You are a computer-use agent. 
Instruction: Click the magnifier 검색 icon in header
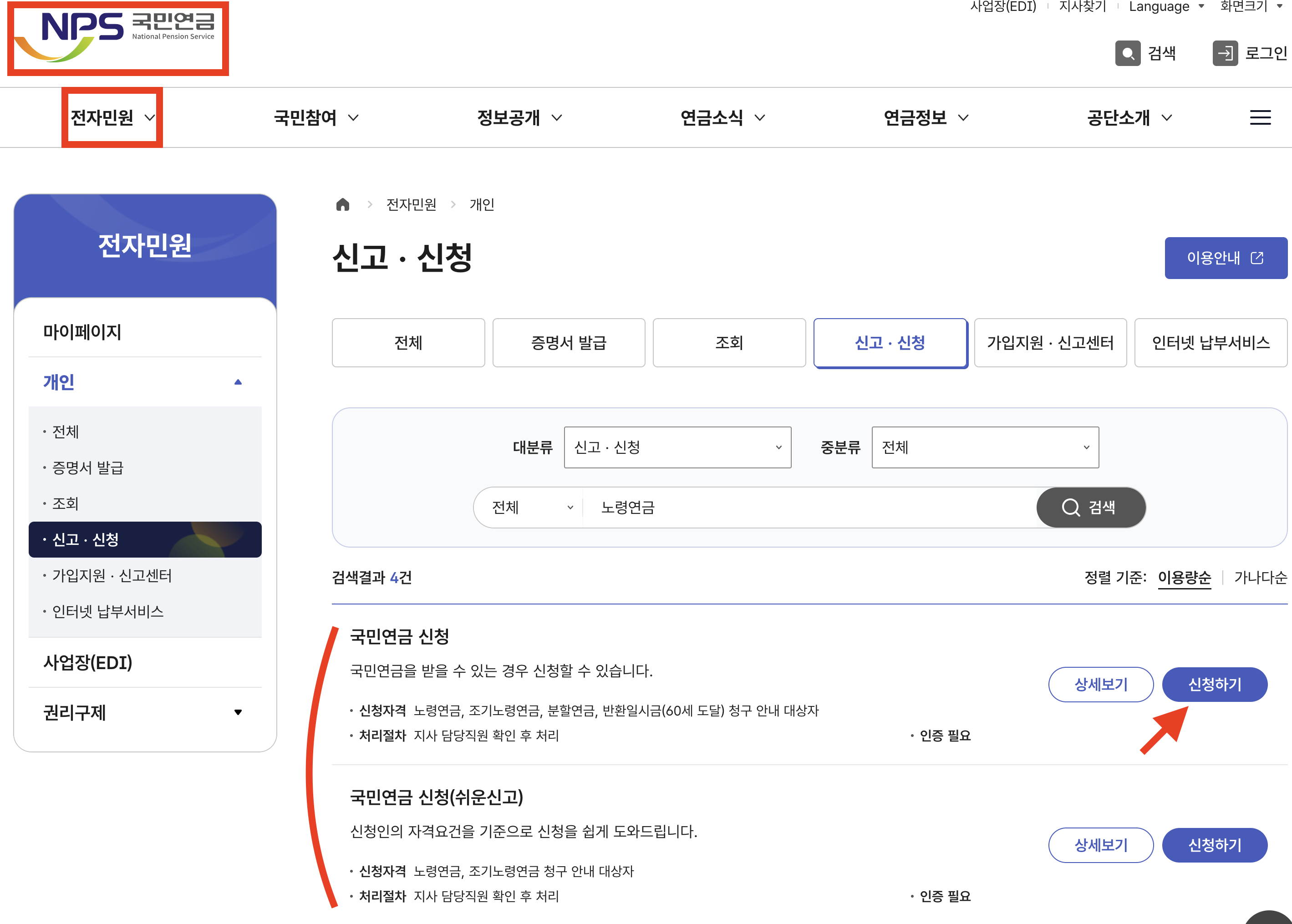pos(1128,54)
